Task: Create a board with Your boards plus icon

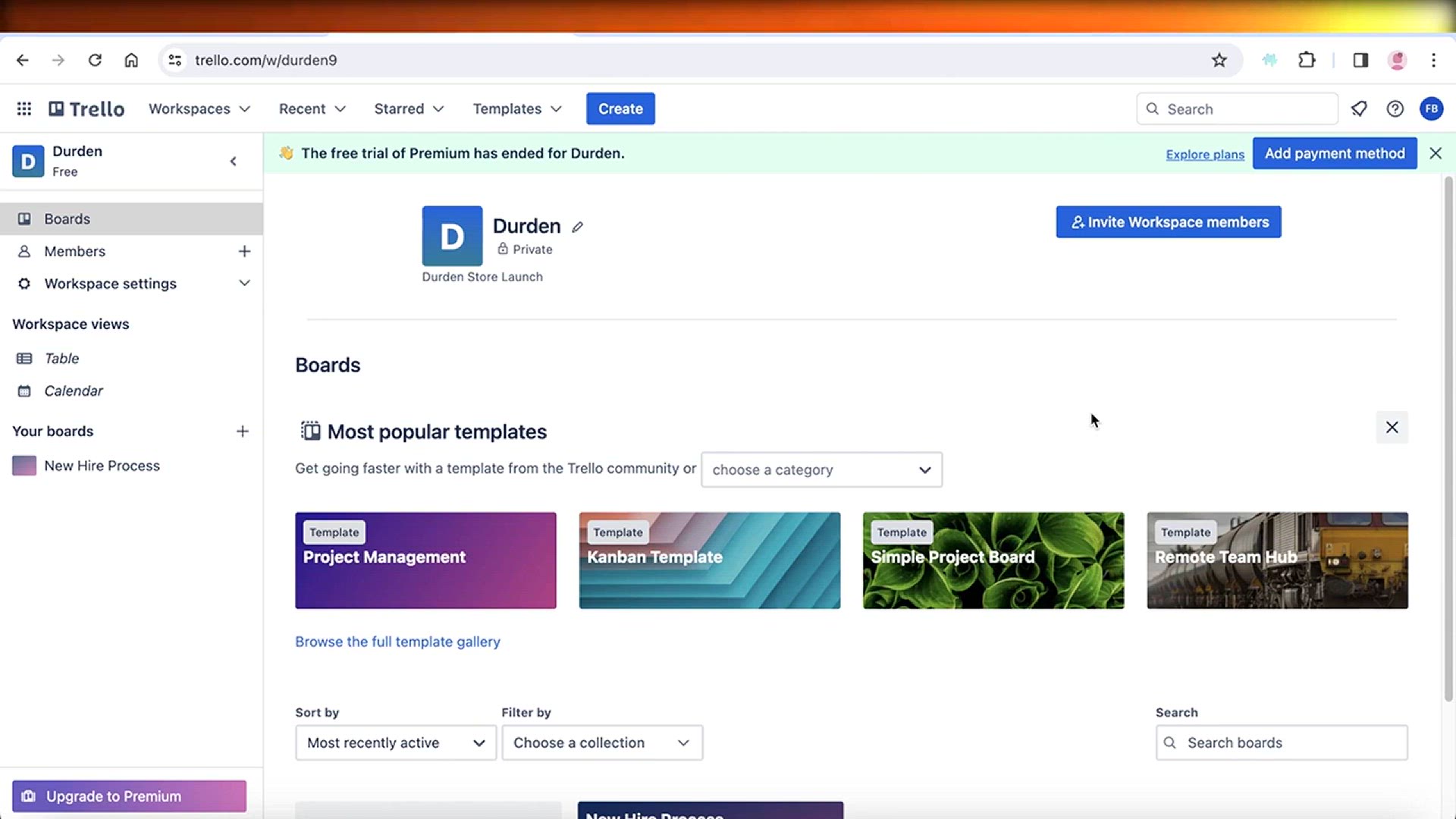Action: (243, 431)
